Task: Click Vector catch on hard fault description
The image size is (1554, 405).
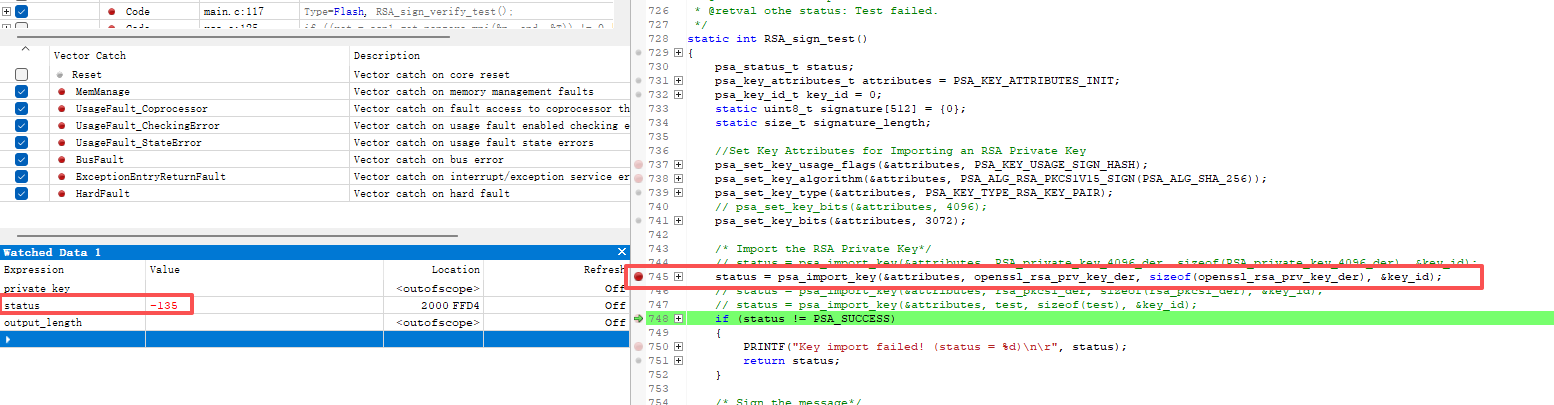Action: click(432, 193)
